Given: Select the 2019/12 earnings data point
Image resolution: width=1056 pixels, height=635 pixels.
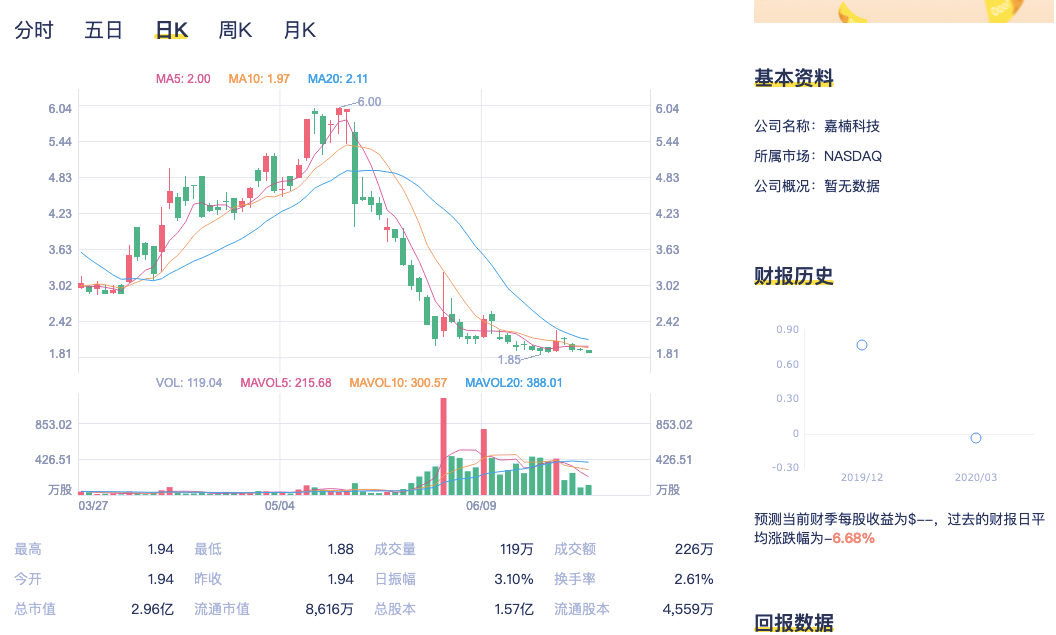Looking at the screenshot, I should pyautogui.click(x=862, y=344).
